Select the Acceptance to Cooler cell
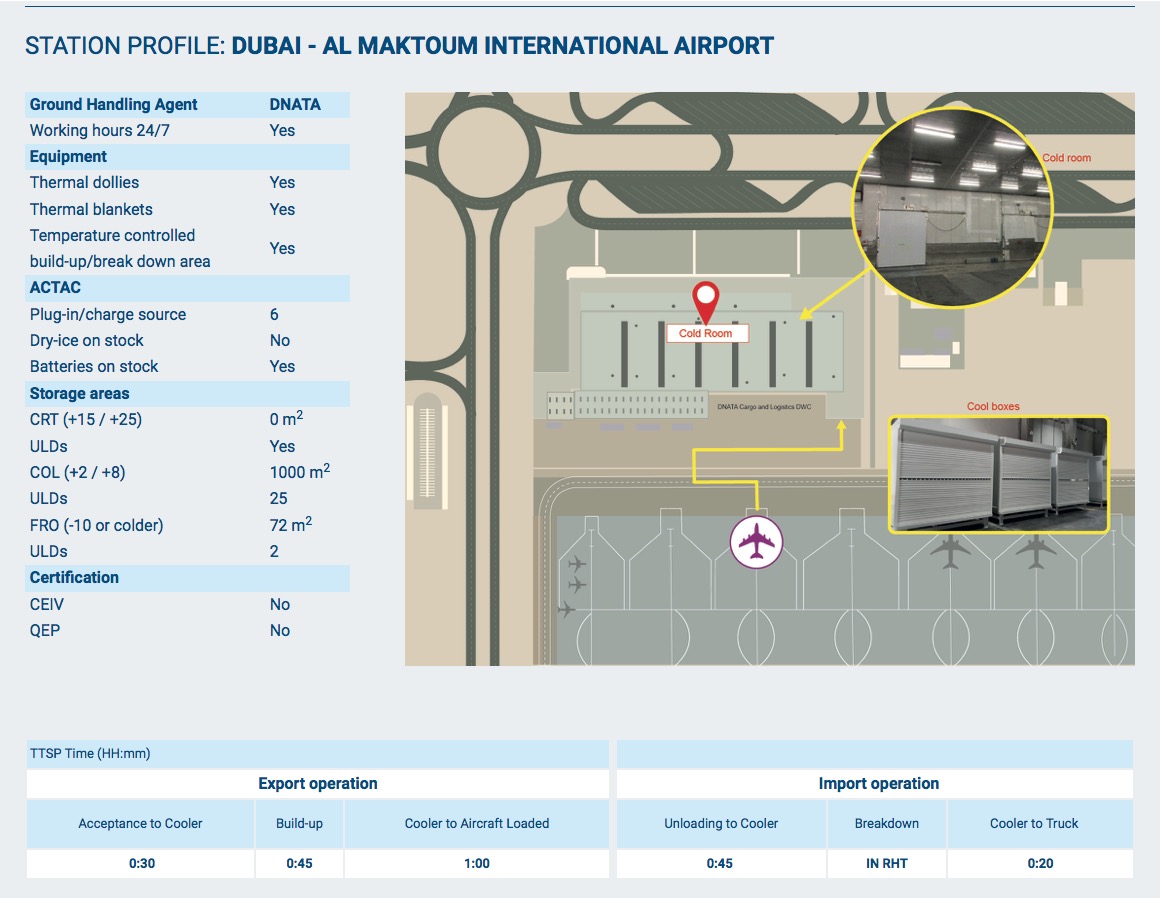The height and width of the screenshot is (898, 1160). pyautogui.click(x=141, y=824)
